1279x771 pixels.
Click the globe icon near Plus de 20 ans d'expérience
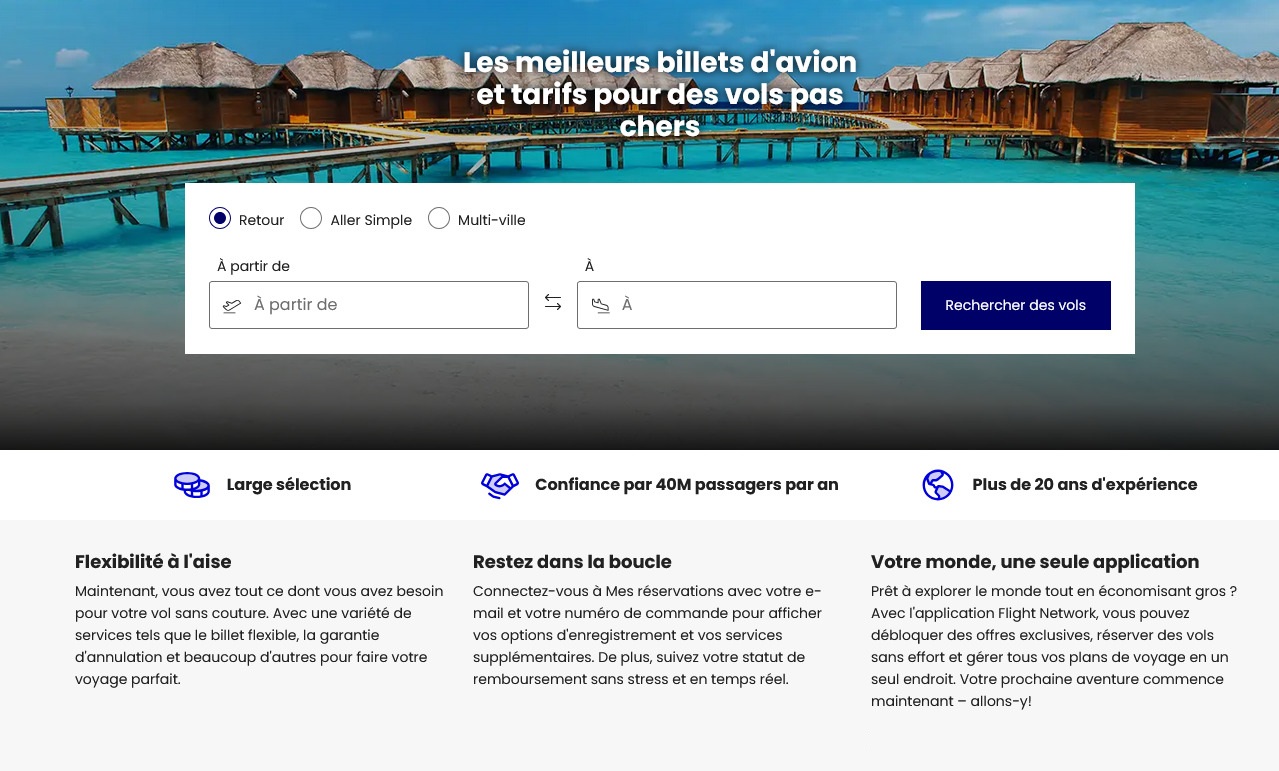[x=937, y=485]
